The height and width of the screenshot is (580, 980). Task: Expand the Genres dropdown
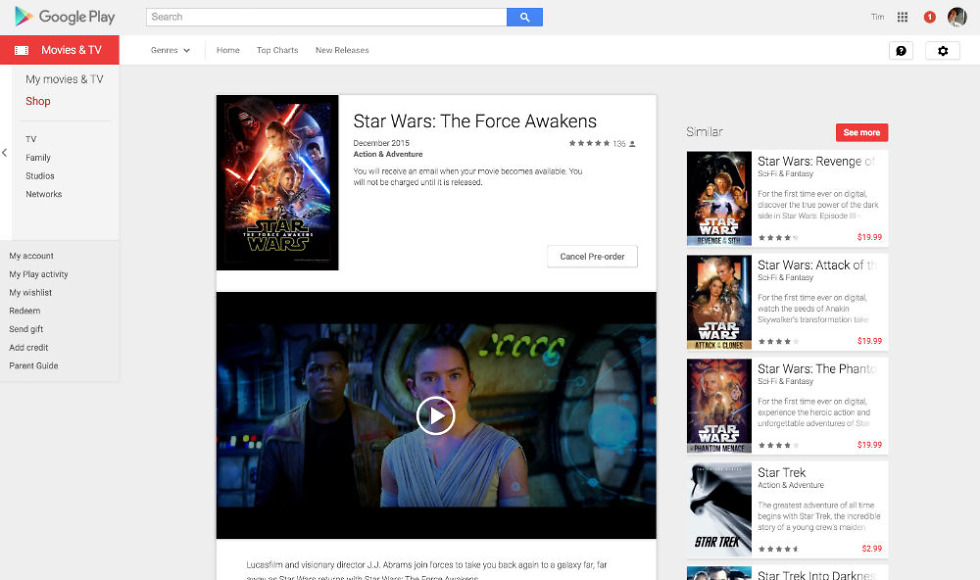tap(170, 50)
